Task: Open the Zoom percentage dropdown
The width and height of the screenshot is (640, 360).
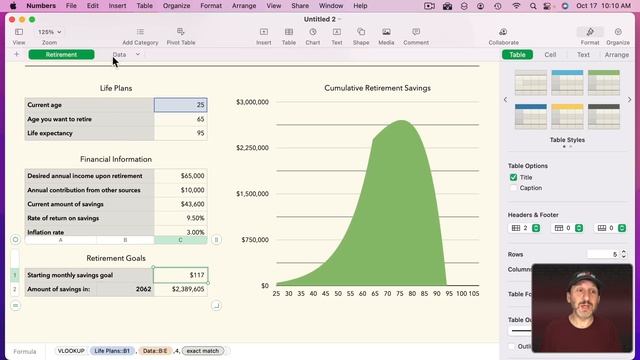Action: 49,32
